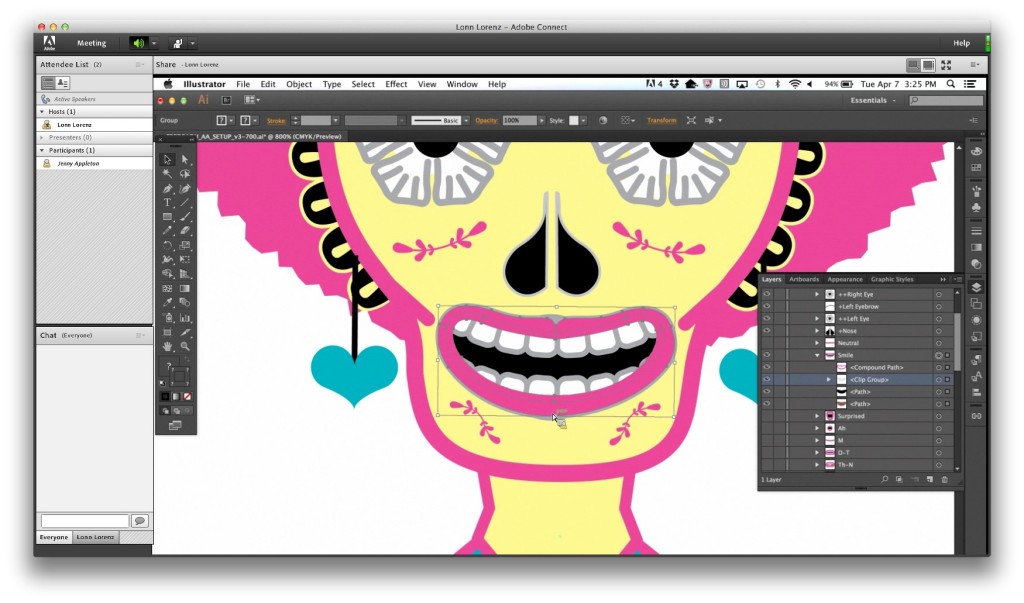Click the Delete Selection trash icon in Layers
The height and width of the screenshot is (603, 1024).
[944, 480]
